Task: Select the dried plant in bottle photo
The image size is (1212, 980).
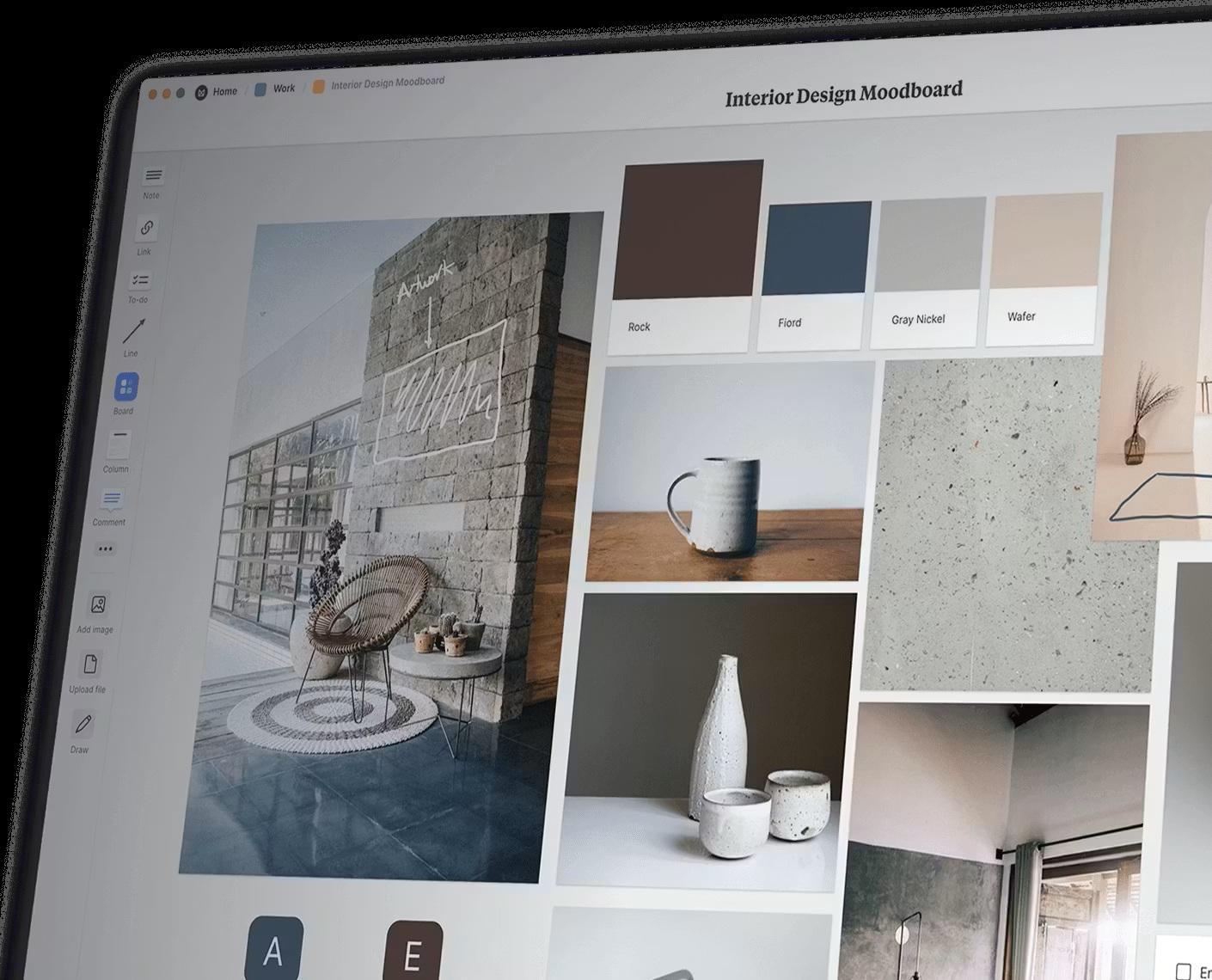Action: [1154, 337]
